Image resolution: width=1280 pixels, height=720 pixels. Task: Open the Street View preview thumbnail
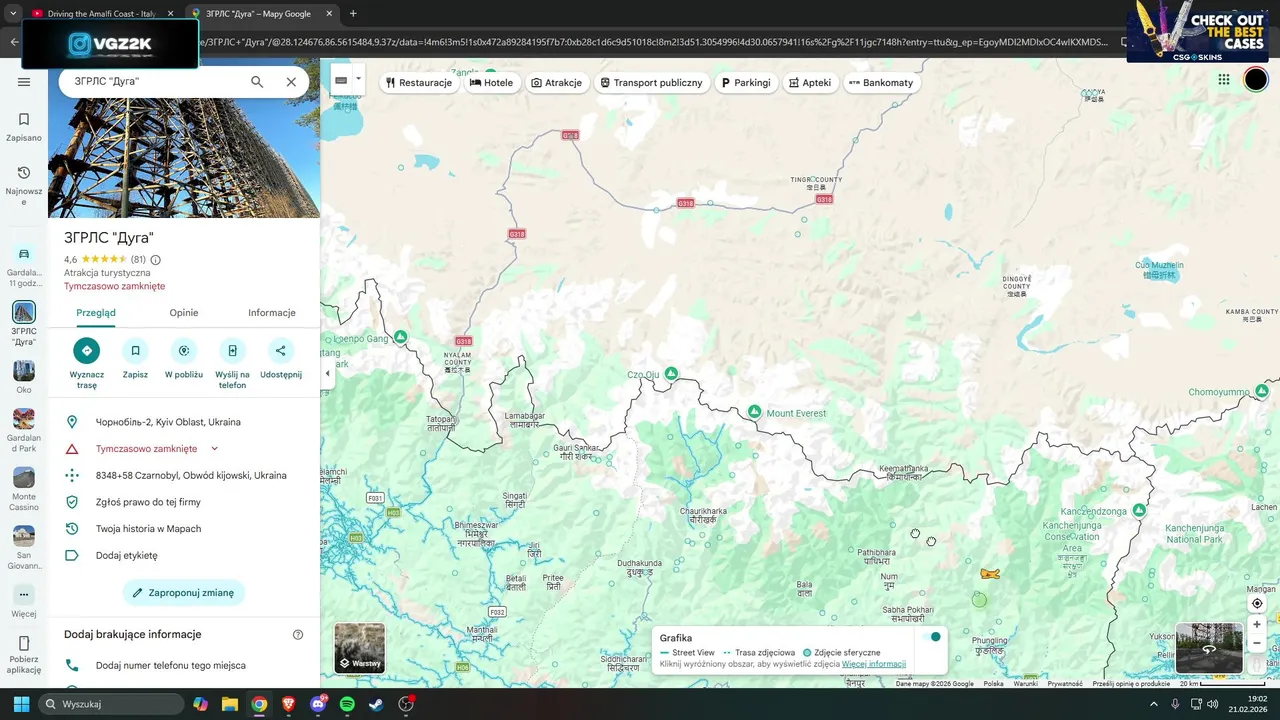point(1209,648)
